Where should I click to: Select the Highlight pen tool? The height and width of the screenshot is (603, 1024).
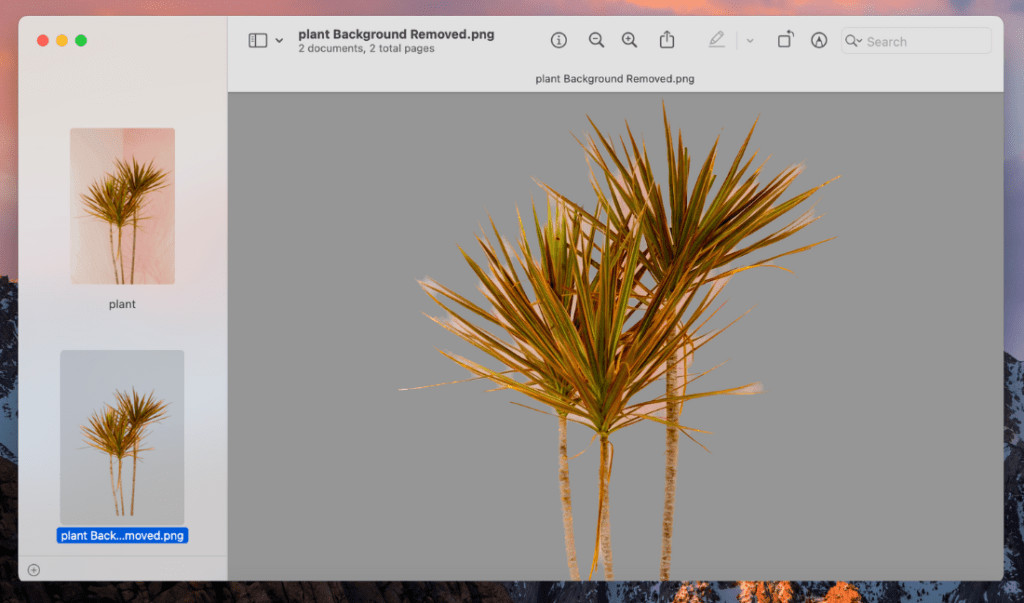(x=716, y=40)
